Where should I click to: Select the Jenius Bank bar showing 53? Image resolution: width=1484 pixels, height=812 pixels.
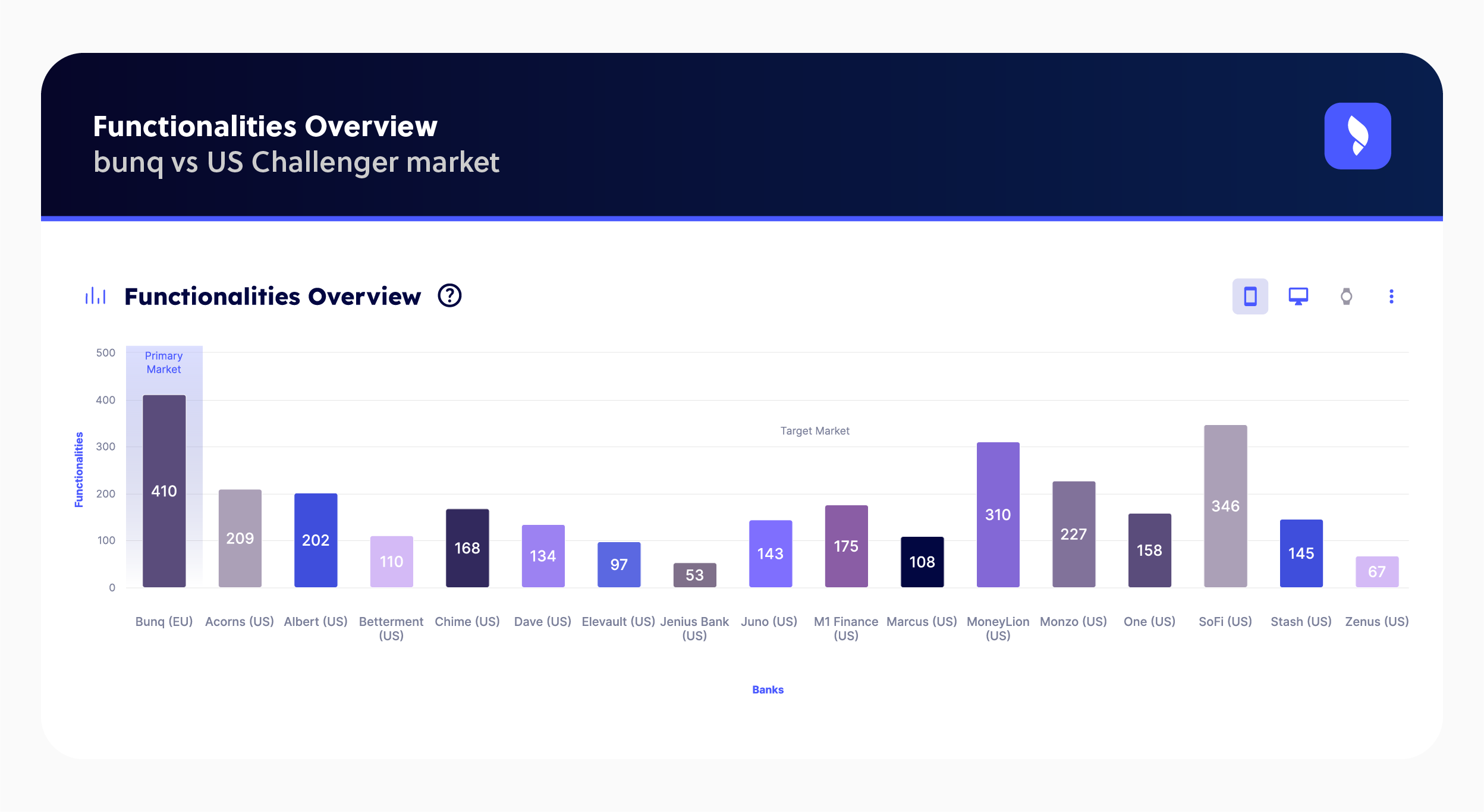point(694,575)
